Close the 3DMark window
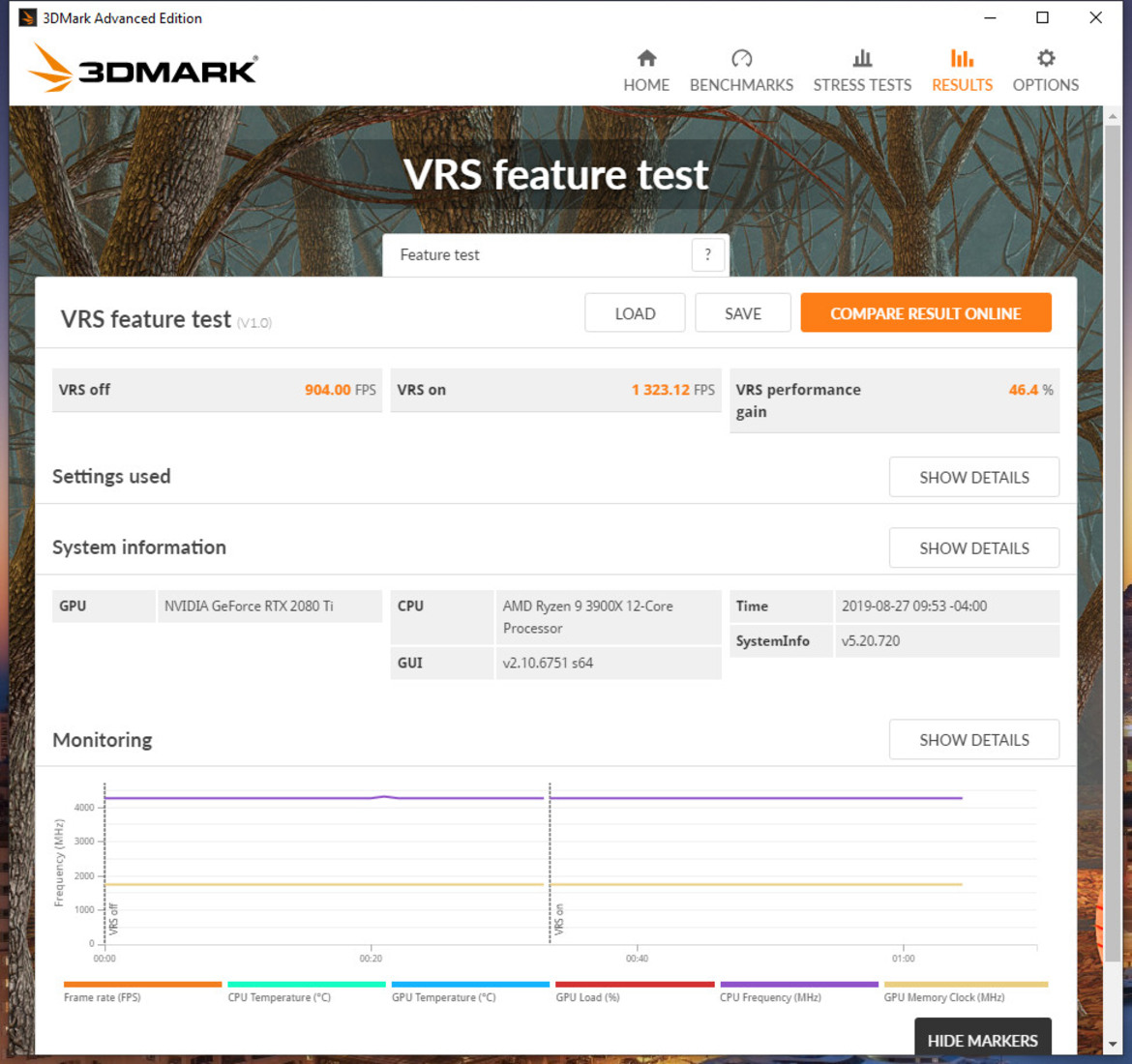The height and width of the screenshot is (1064, 1132). 1095,17
